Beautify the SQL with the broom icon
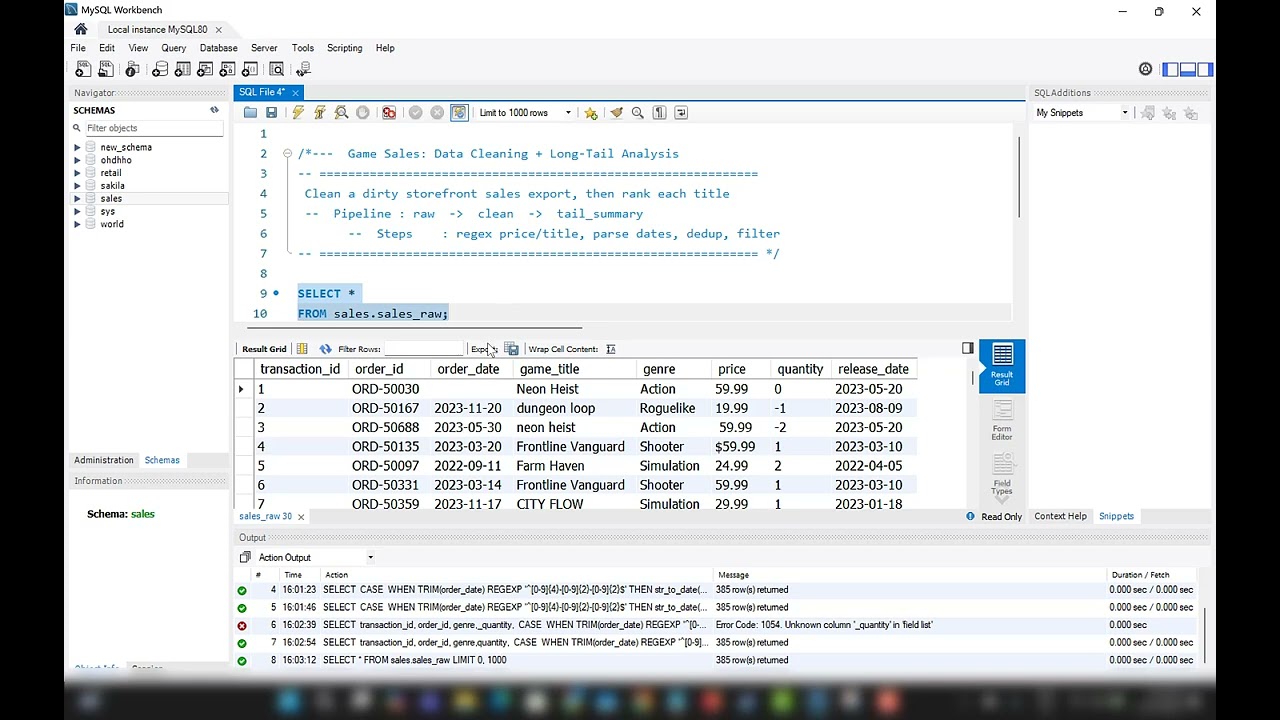This screenshot has width=1280, height=720. [x=616, y=113]
